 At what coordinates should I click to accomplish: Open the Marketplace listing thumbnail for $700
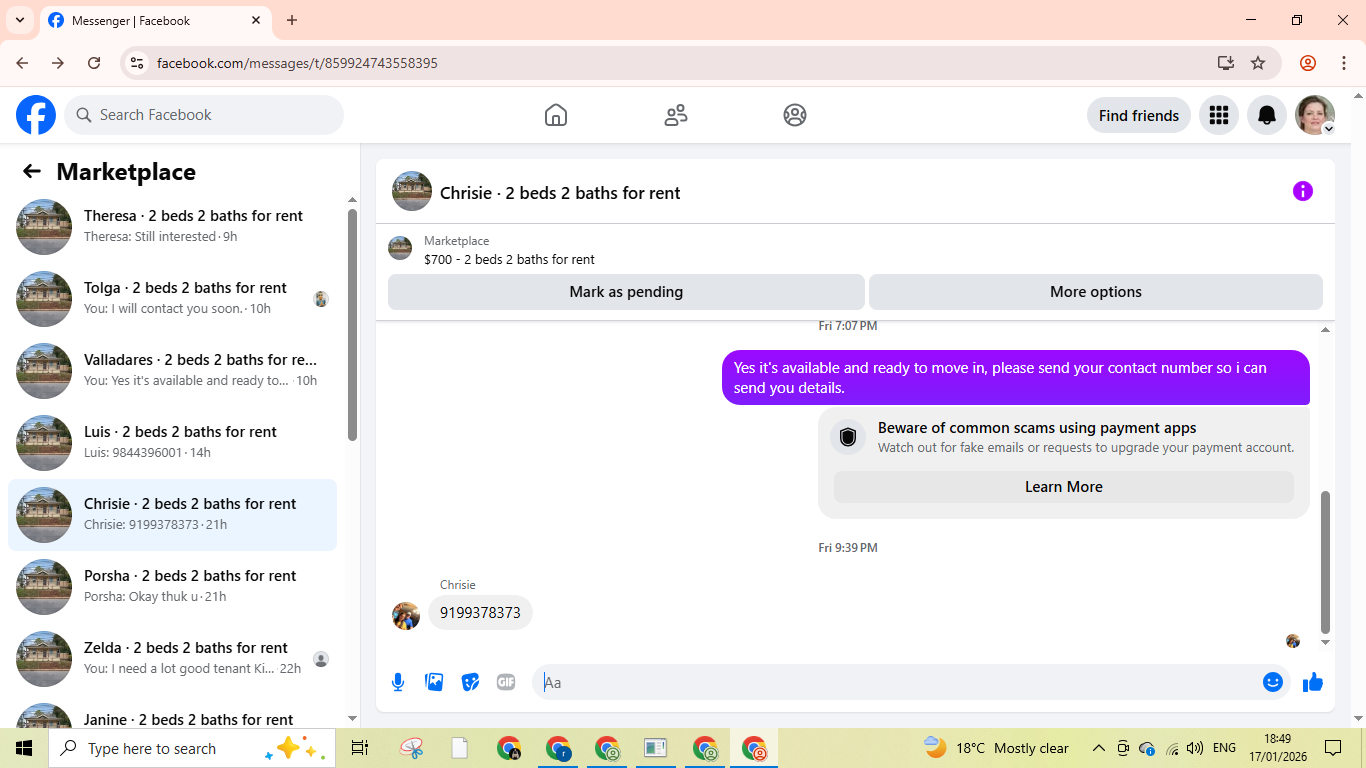coord(400,248)
